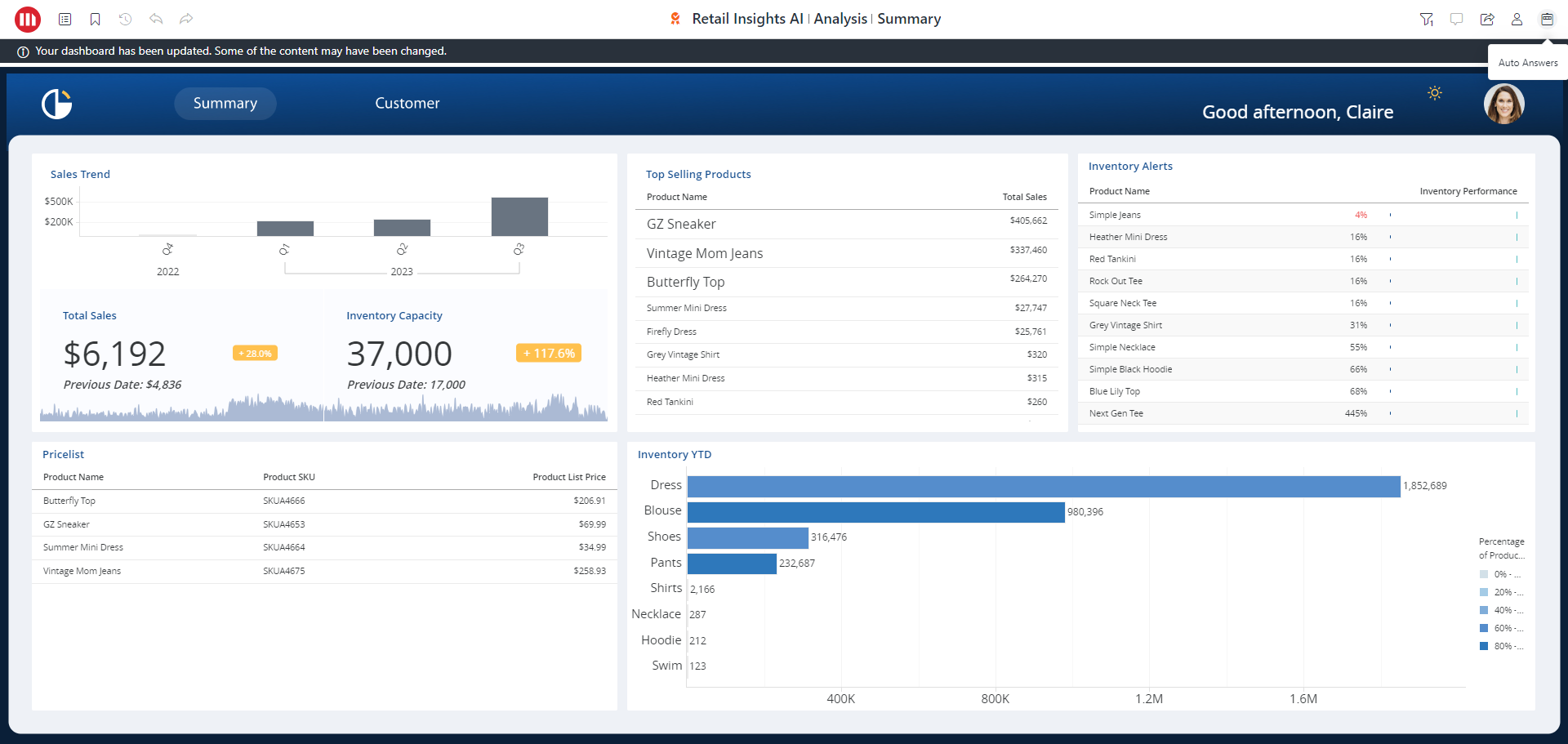Click Simple Jeans in Inventory Alerts
The image size is (1568, 744).
click(x=1115, y=215)
